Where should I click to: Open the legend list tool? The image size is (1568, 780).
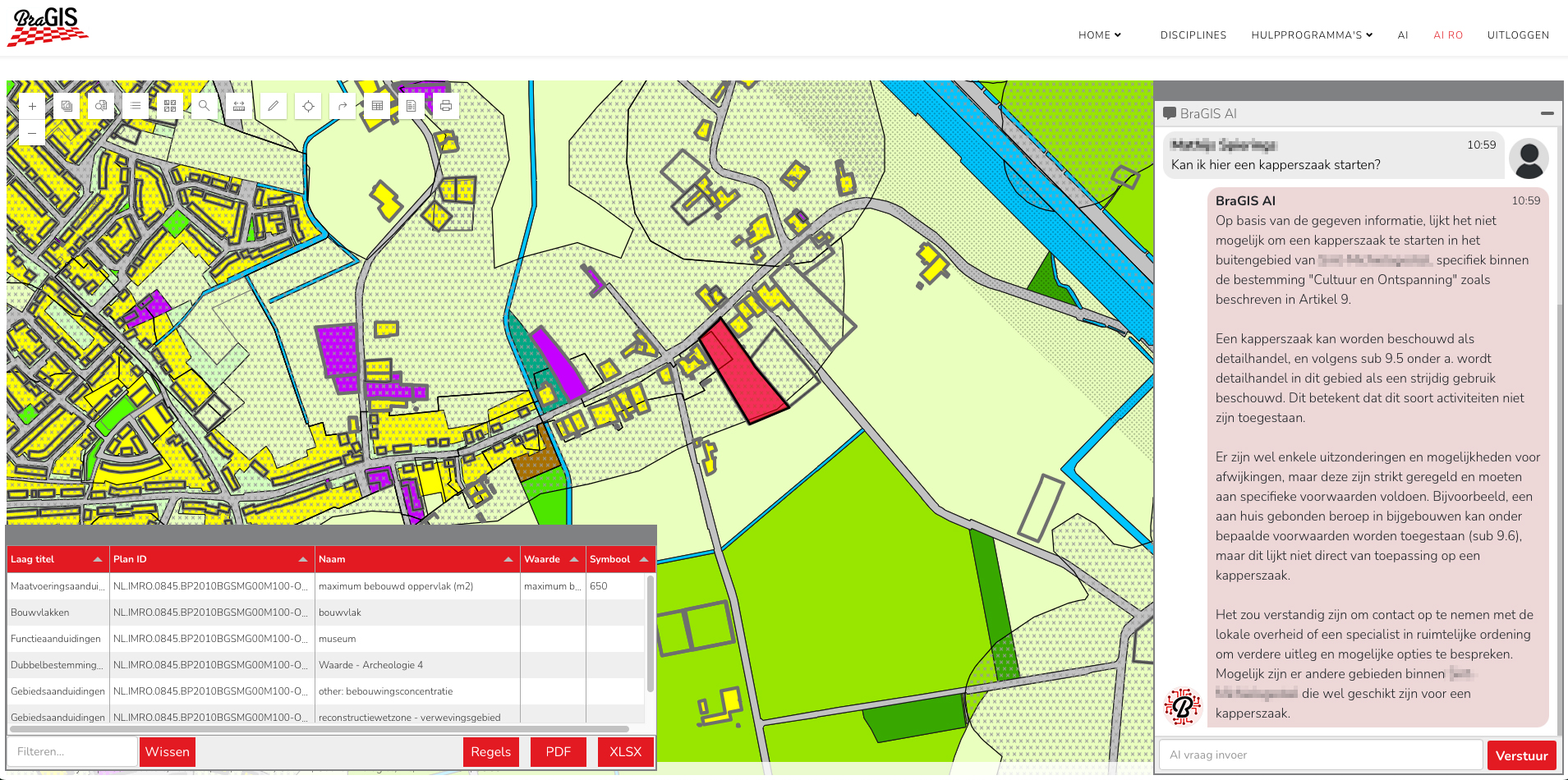pos(136,106)
